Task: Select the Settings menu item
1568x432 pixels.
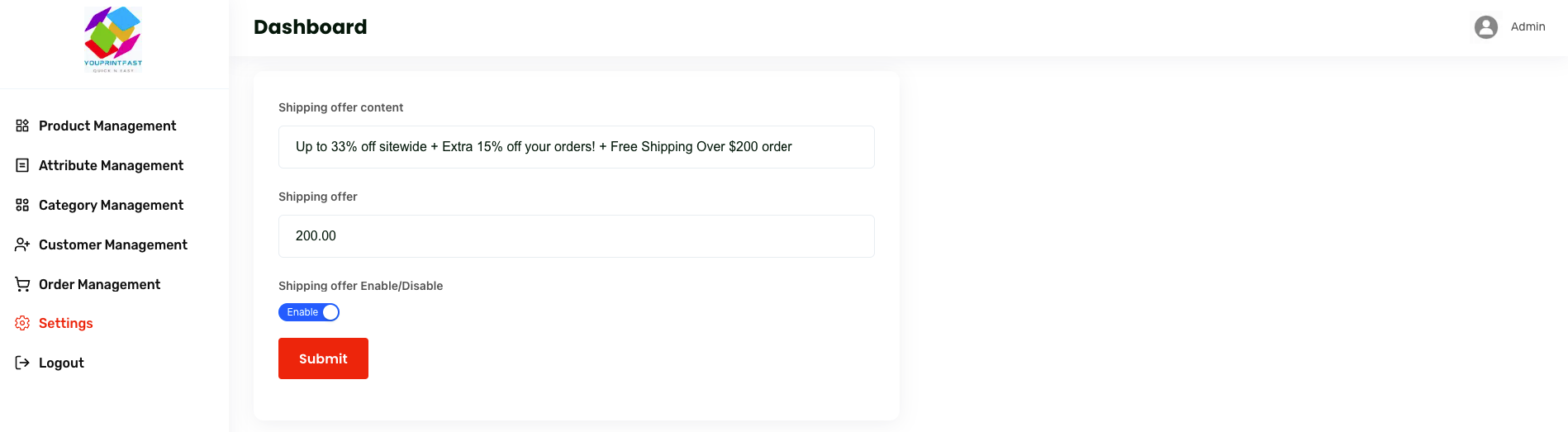Action: [65, 323]
